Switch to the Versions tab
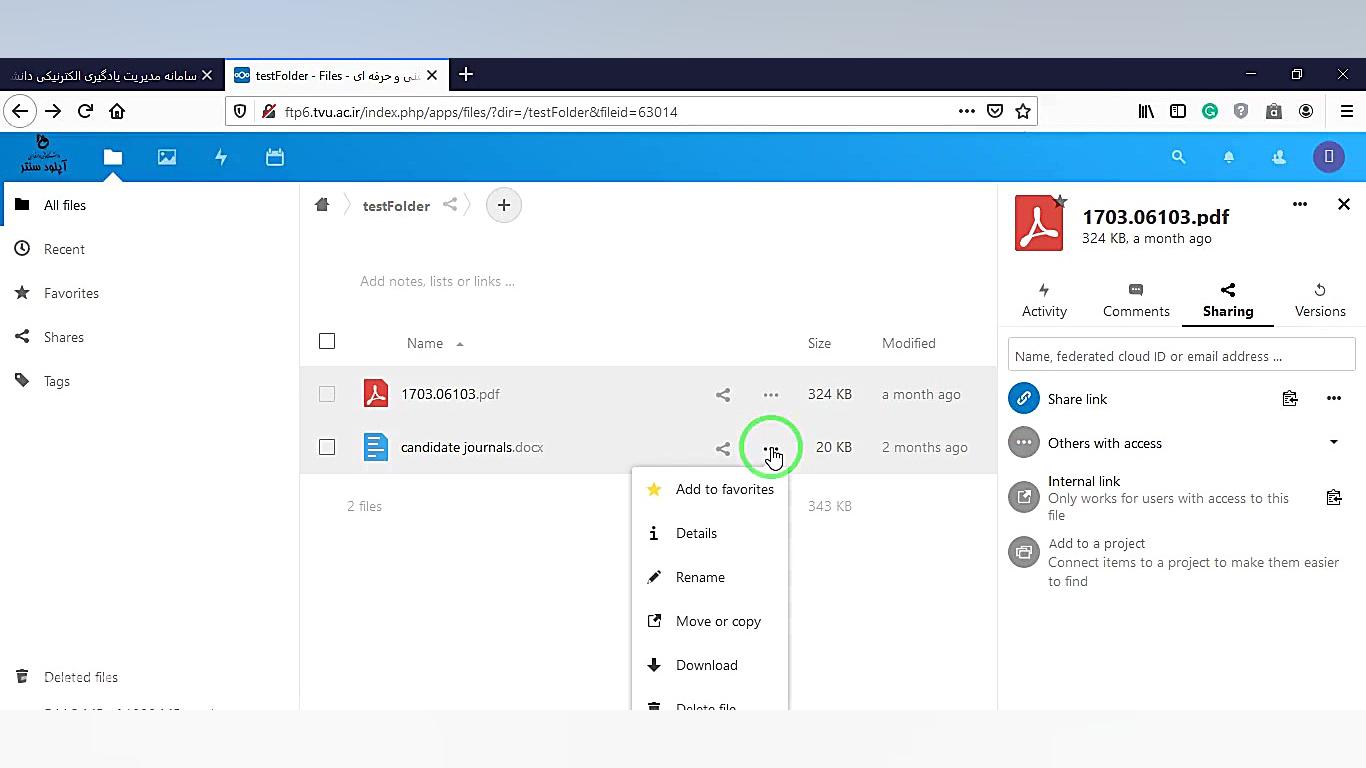 pos(1319,300)
